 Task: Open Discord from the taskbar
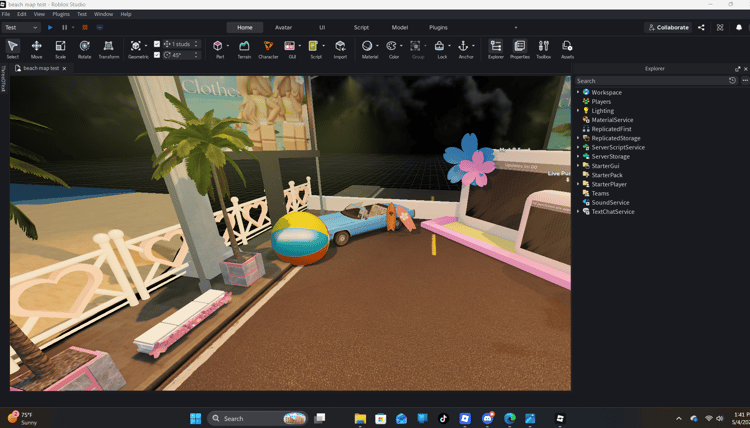[487, 418]
